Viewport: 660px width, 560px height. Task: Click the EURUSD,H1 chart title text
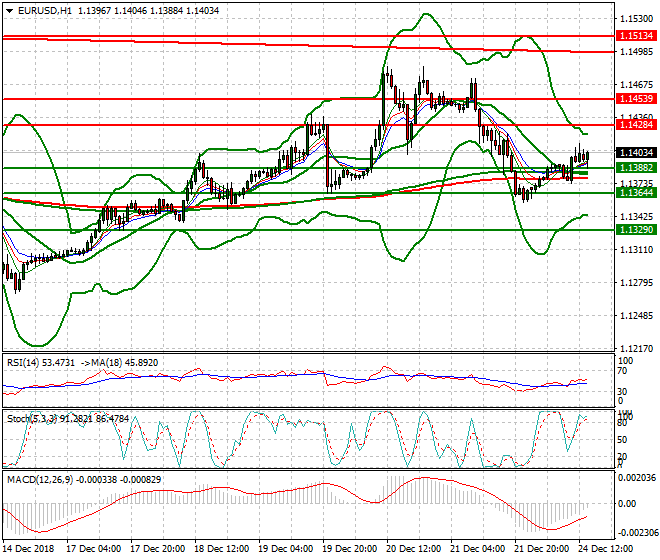[45, 11]
